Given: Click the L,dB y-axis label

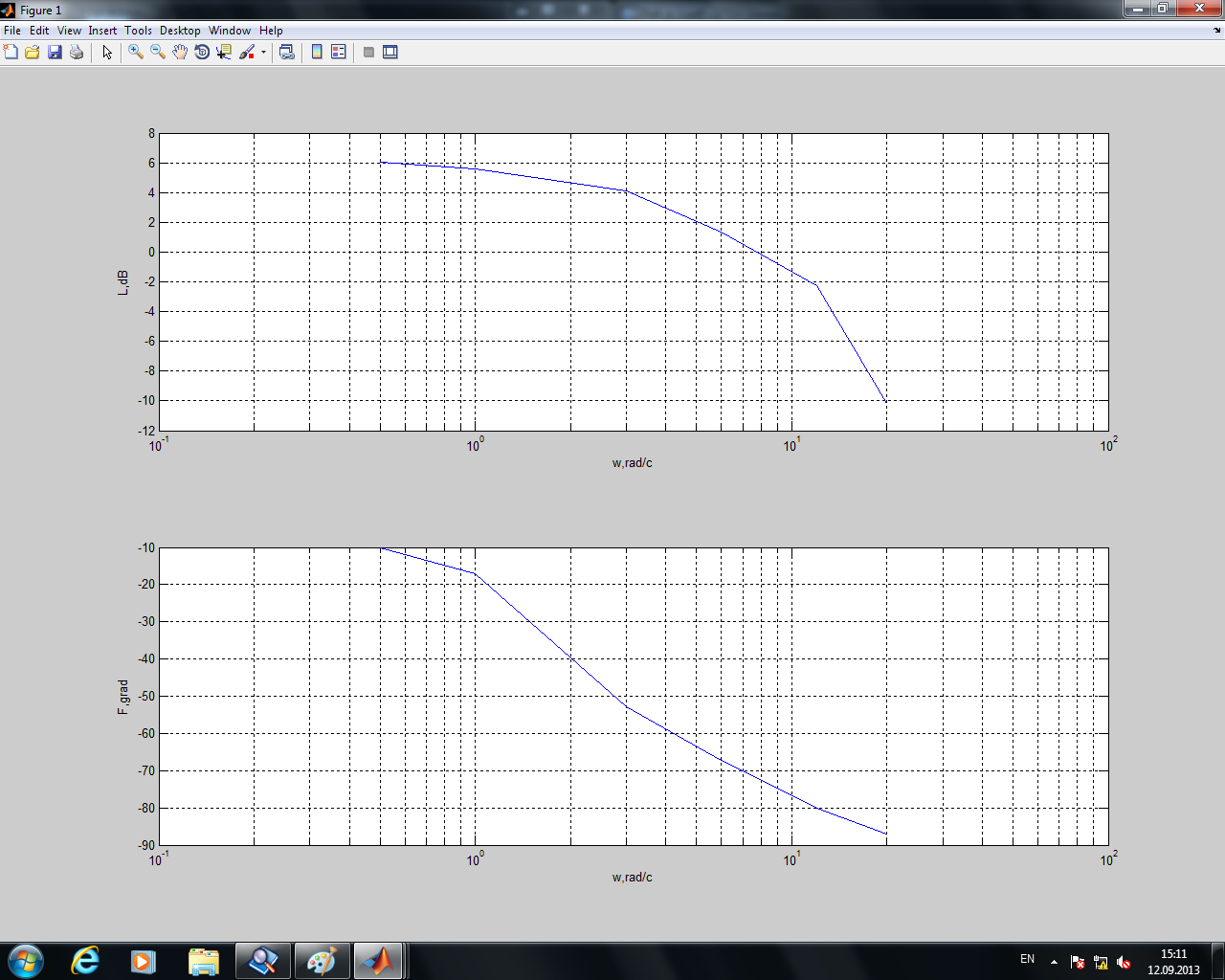Looking at the screenshot, I should point(122,281).
